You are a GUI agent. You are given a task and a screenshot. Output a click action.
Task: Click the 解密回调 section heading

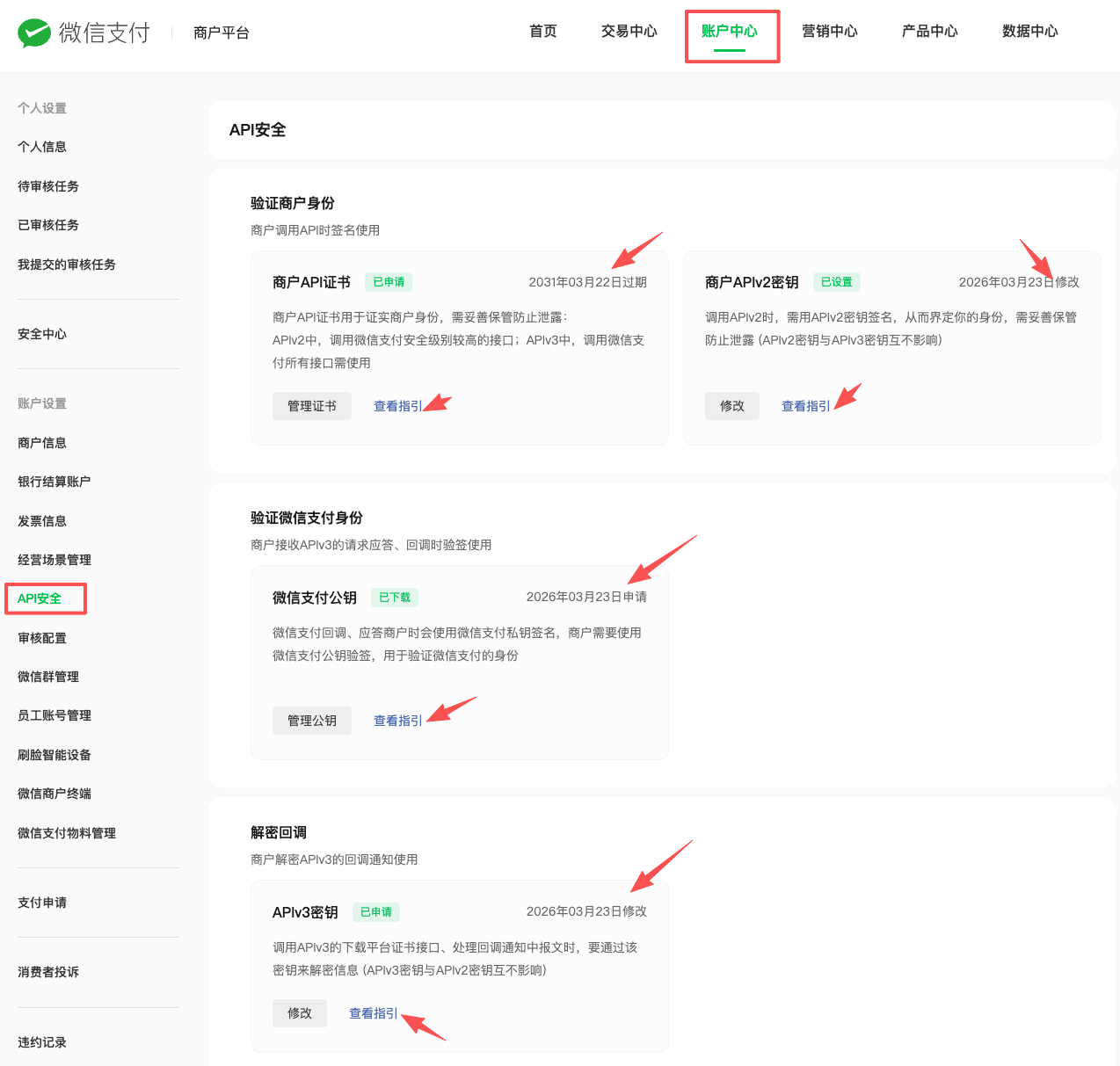[x=279, y=832]
